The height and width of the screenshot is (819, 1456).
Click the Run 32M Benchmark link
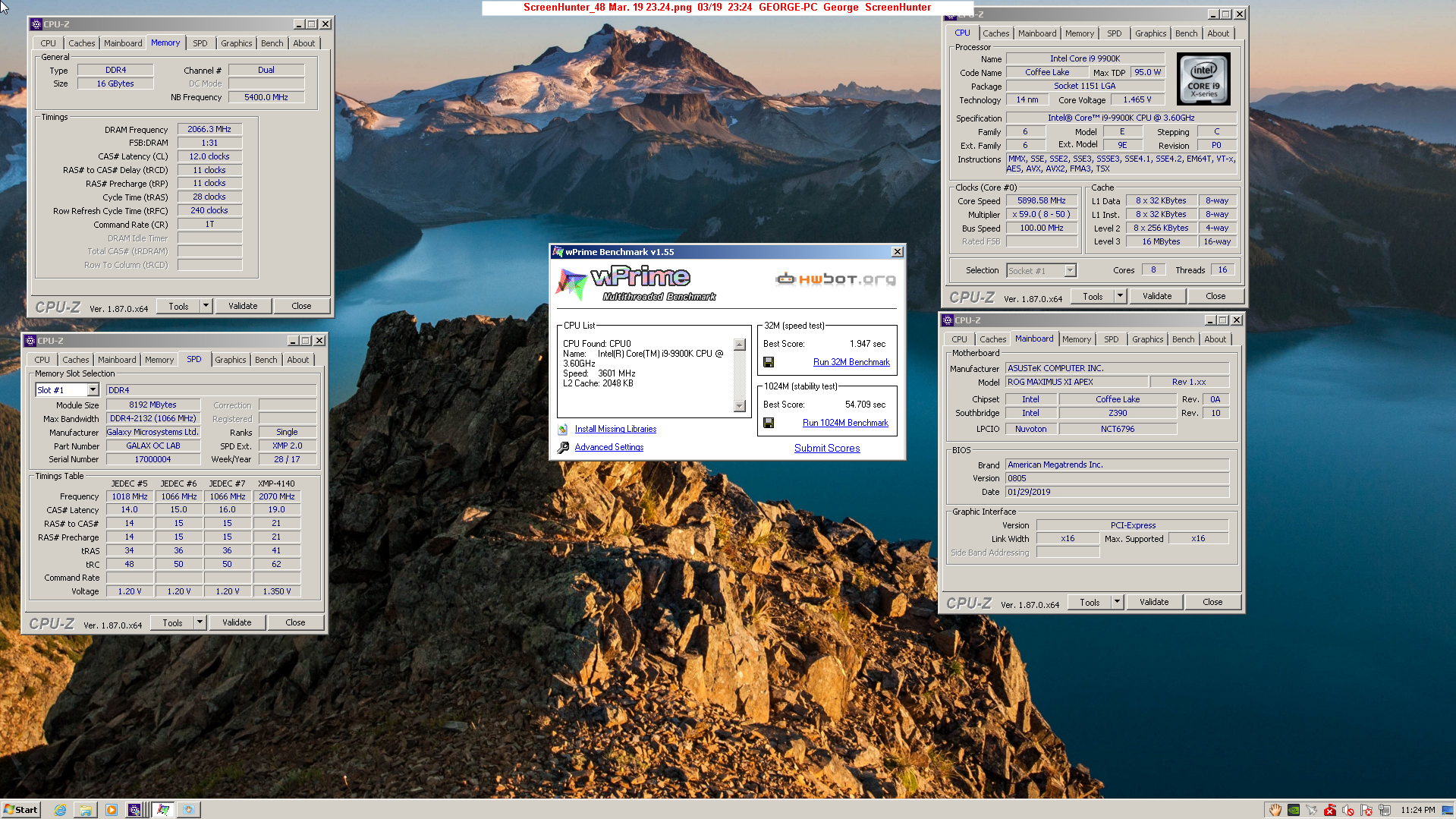pos(851,363)
